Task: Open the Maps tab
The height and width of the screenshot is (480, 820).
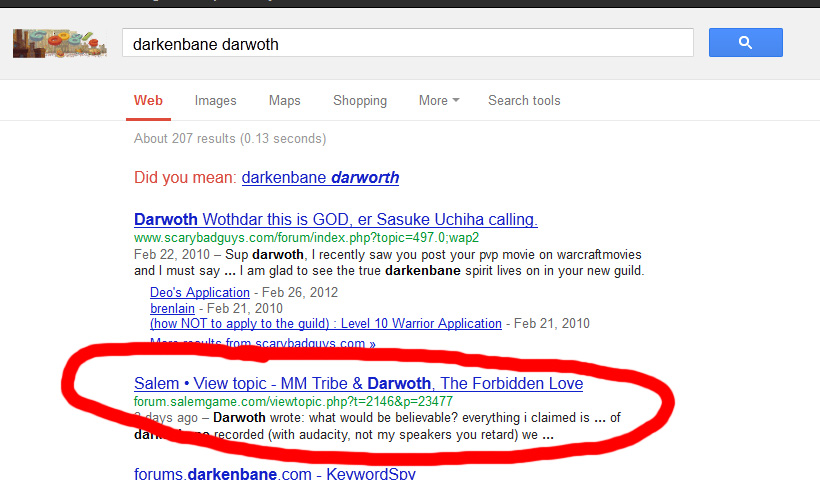Action: tap(284, 100)
